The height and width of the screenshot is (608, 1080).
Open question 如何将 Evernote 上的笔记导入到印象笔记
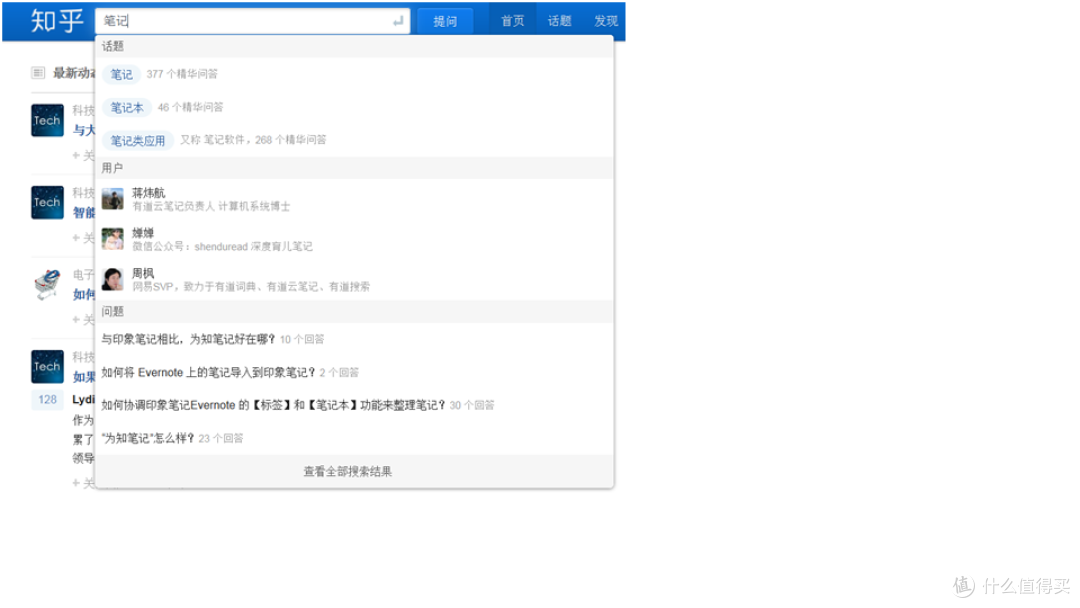[354, 372]
